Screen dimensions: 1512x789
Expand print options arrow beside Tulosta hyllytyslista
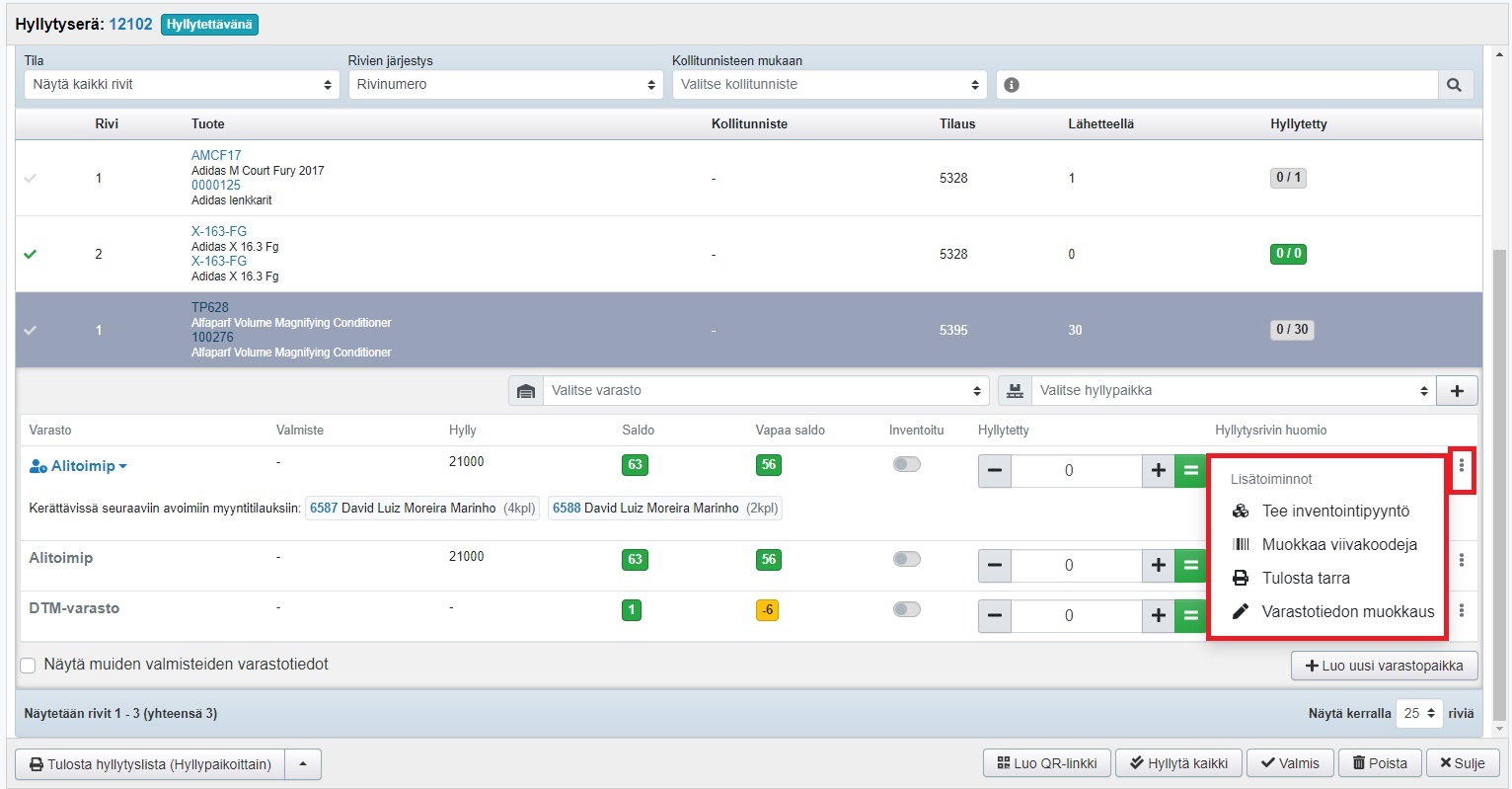tap(303, 764)
